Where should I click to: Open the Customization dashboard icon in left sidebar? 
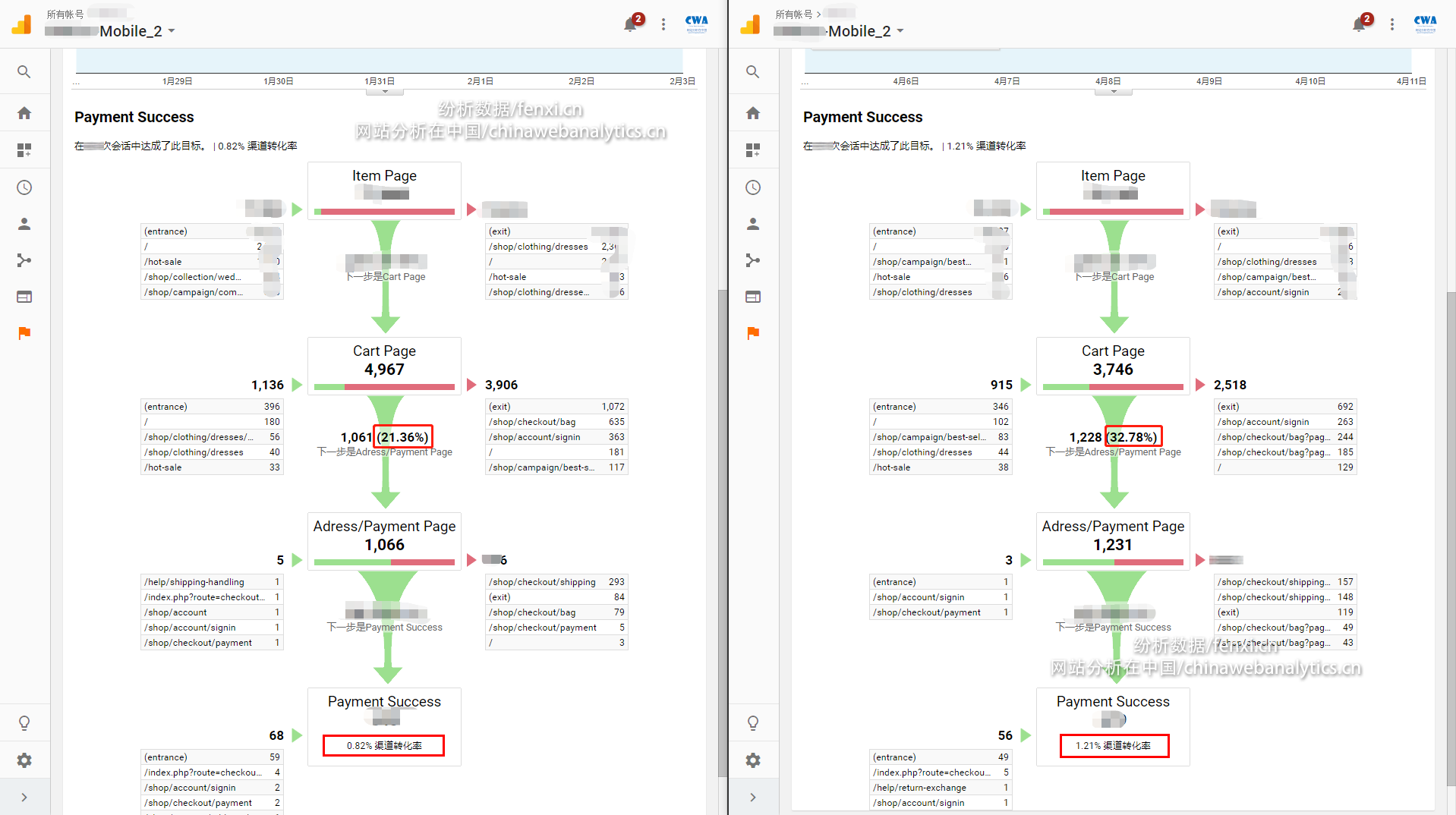tap(24, 150)
